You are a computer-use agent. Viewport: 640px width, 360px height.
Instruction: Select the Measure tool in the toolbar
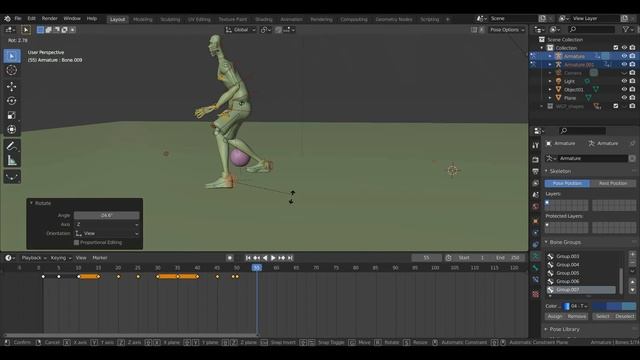(12, 160)
